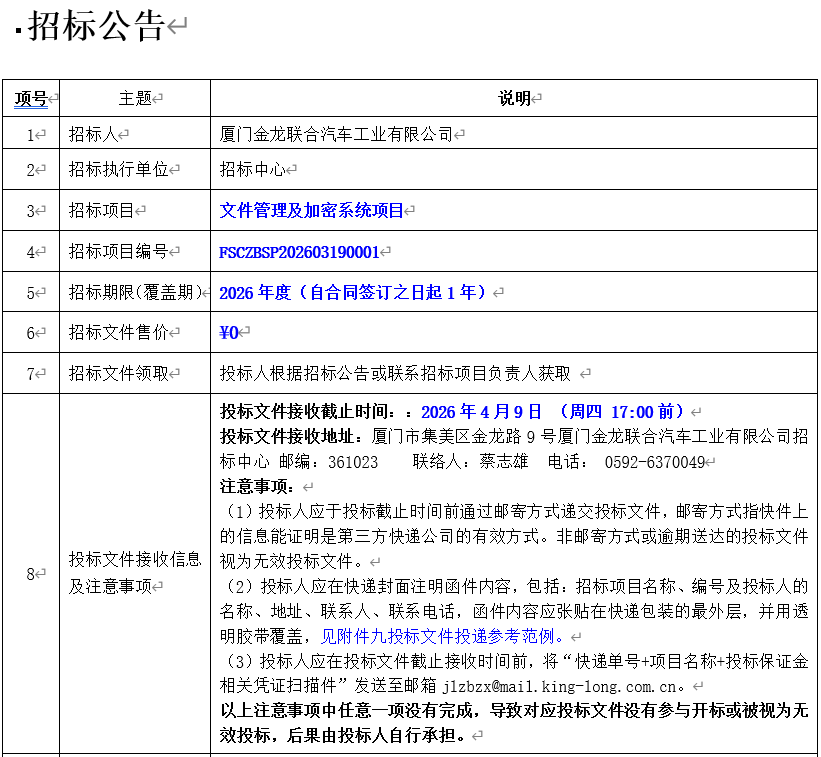Click the 主题 column header

[x=135, y=98]
